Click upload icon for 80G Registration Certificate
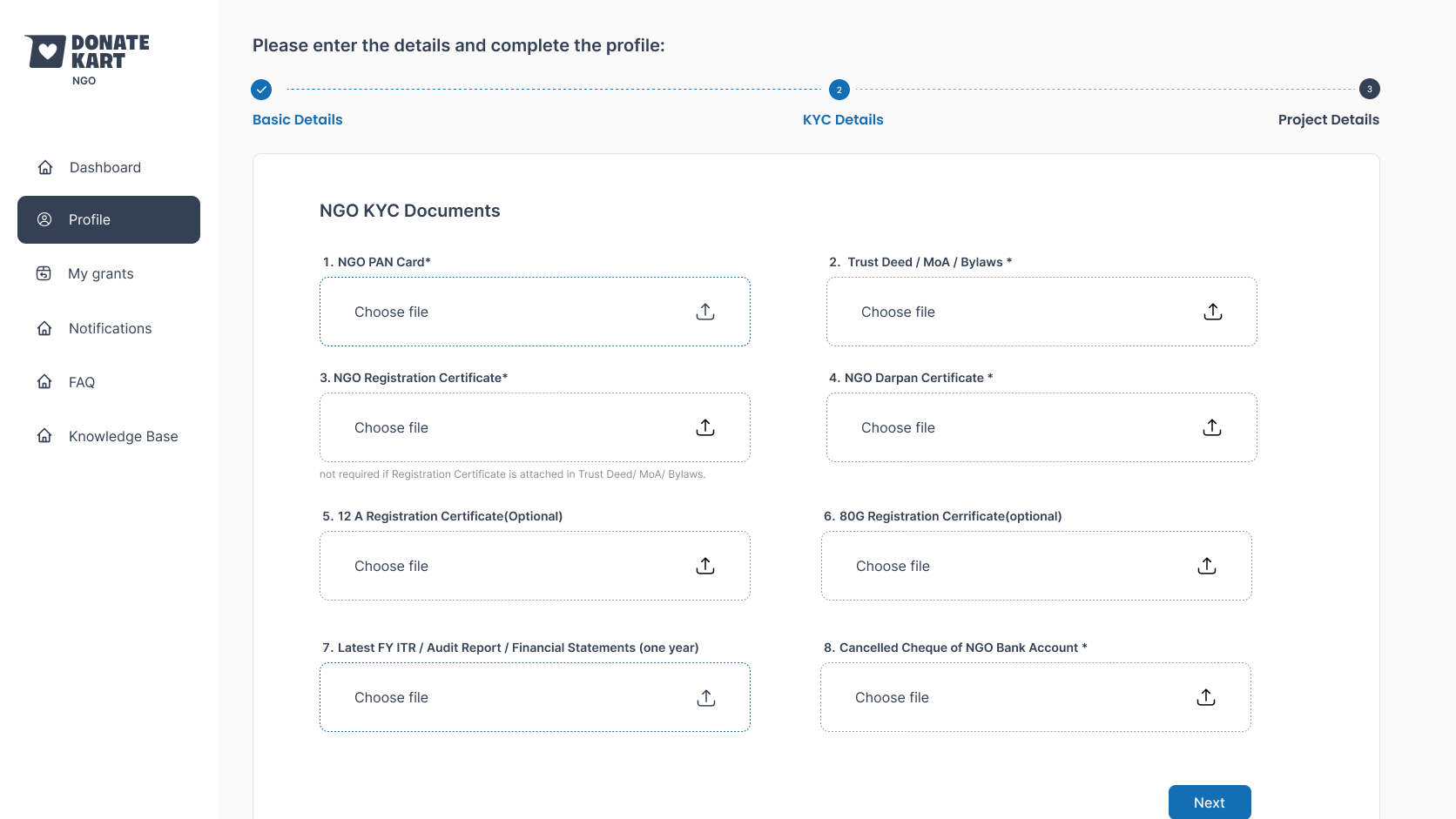Screen dimensions: 1456x819 coord(1207,566)
